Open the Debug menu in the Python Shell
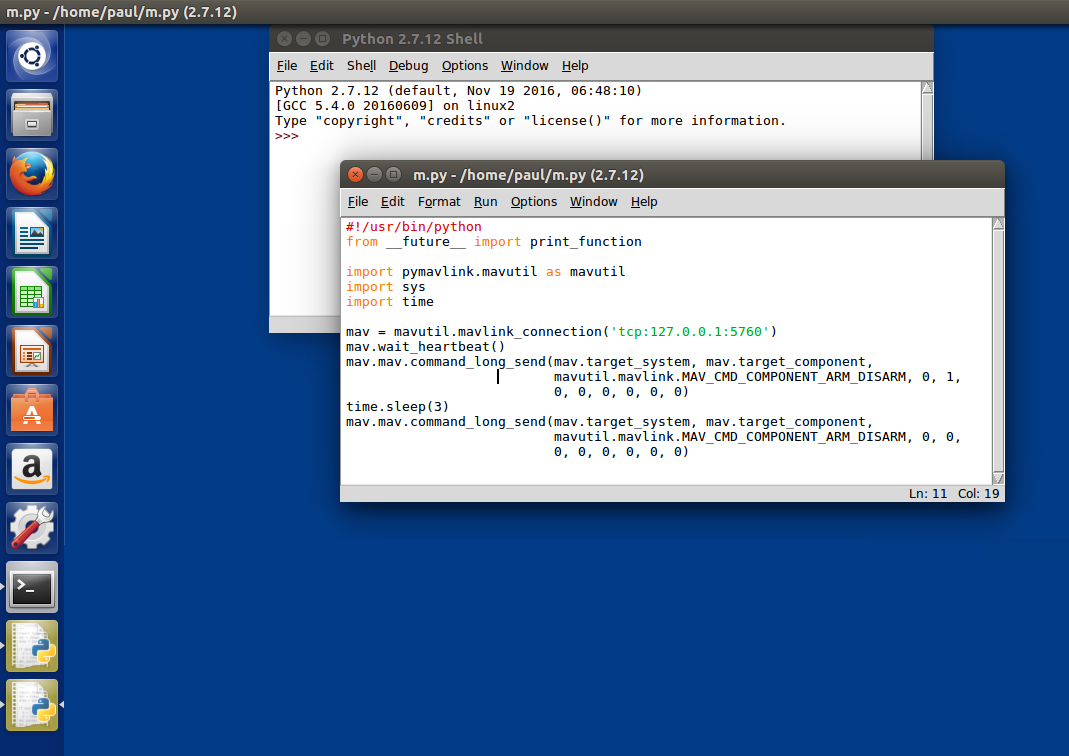This screenshot has height=756, width=1069. 408,65
